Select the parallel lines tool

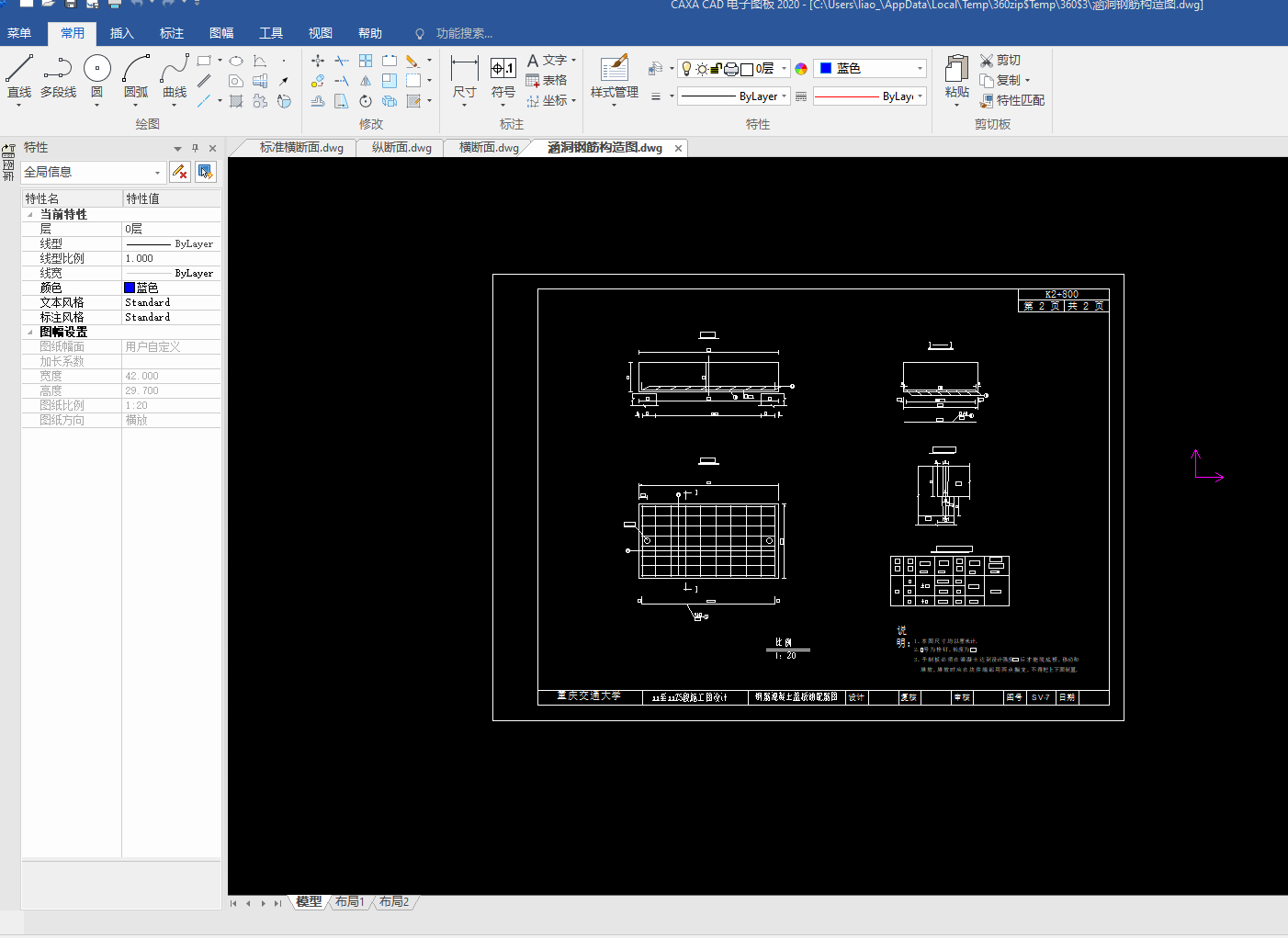(x=204, y=81)
